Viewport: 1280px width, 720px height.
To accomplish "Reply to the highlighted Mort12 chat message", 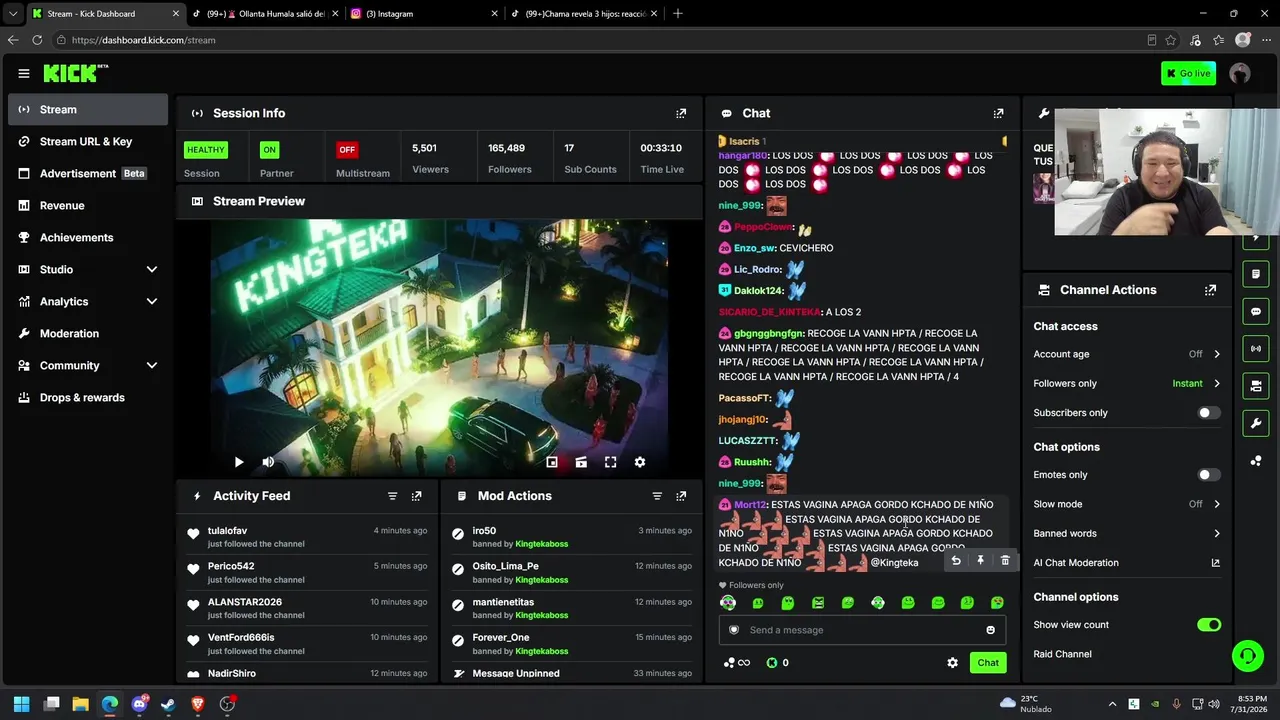I will coord(956,561).
